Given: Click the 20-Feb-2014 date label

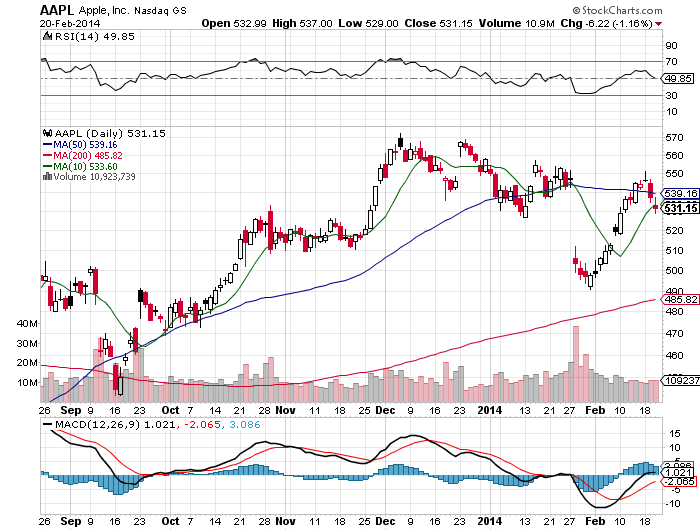Looking at the screenshot, I should pos(70,24).
